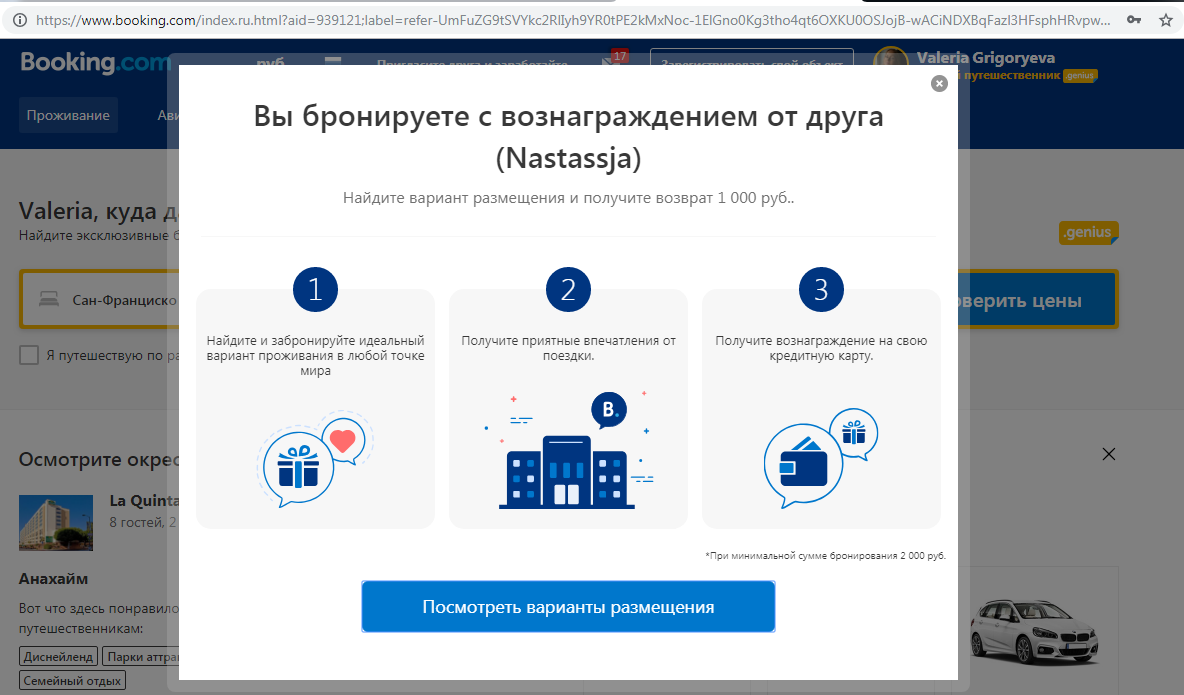The image size is (1184, 695).
Task: Click the step 3 number circle
Action: pos(821,289)
